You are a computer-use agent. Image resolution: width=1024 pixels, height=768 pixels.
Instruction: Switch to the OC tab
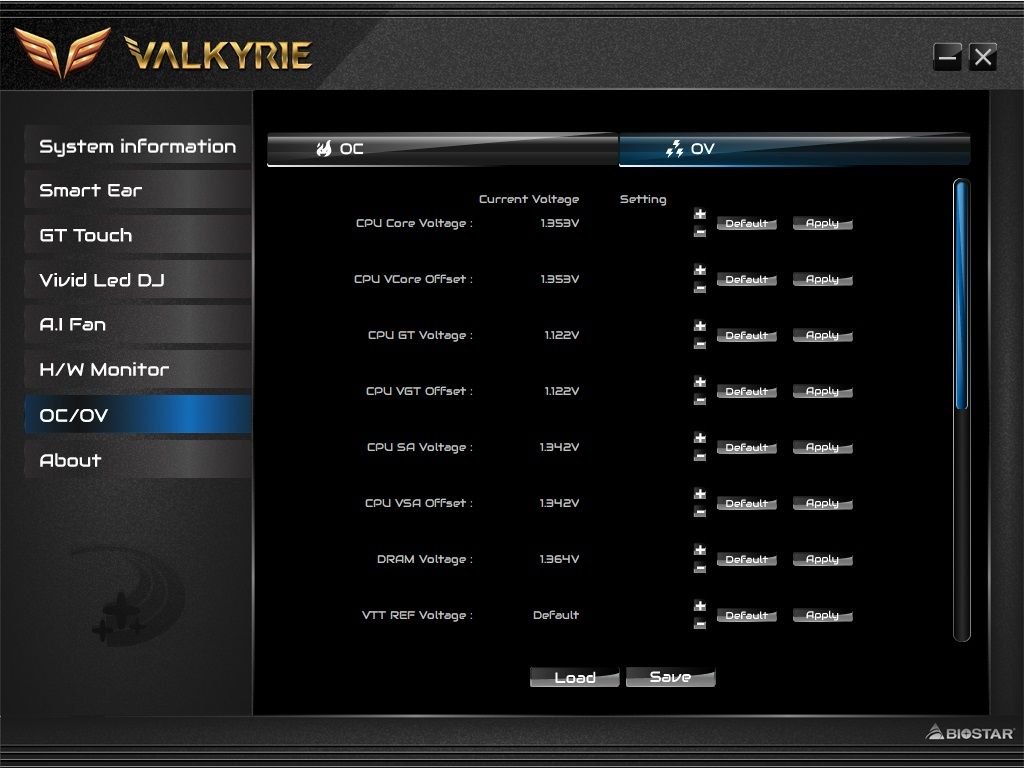tap(443, 149)
